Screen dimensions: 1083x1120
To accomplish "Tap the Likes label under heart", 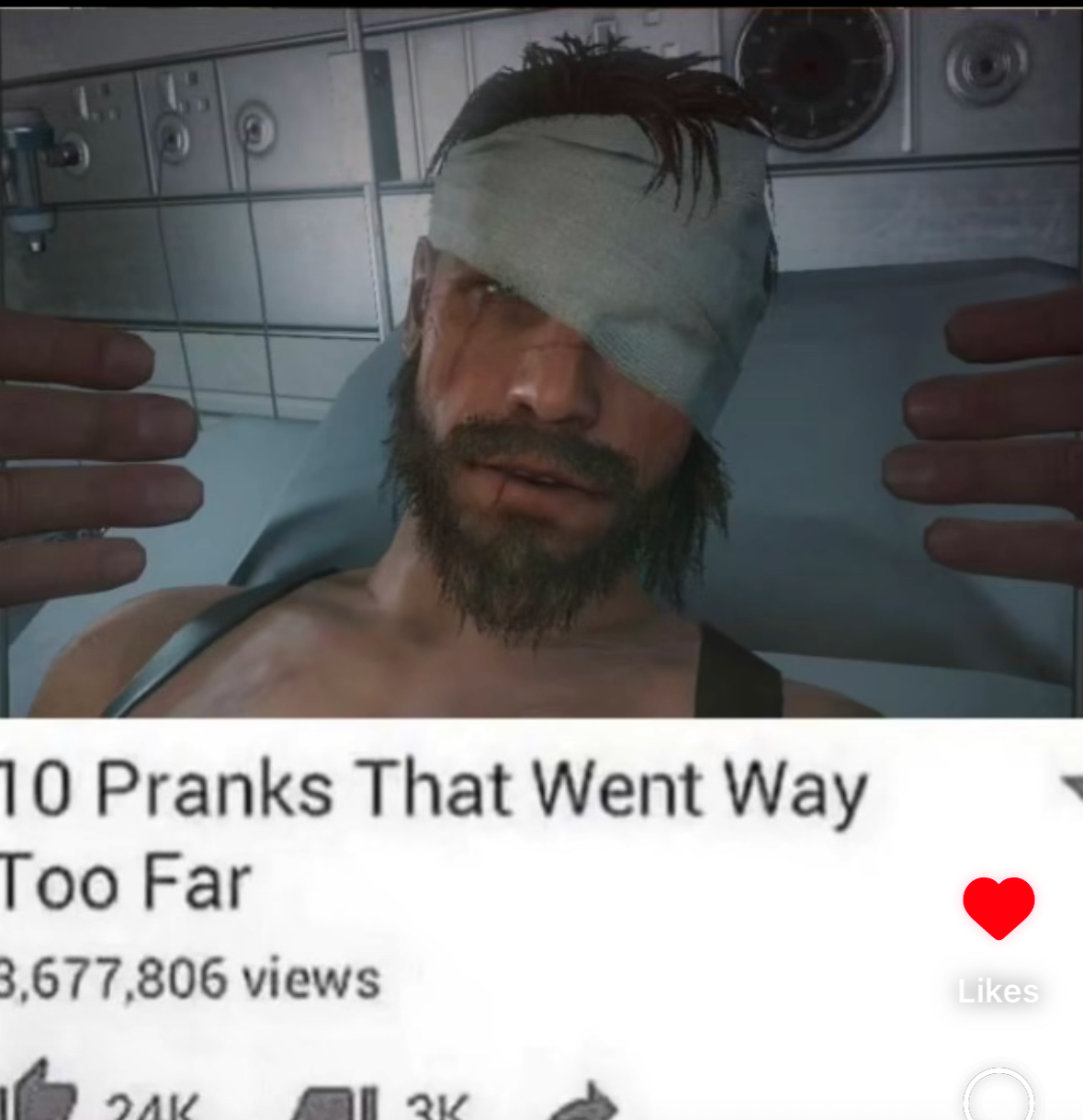I will tap(998, 991).
